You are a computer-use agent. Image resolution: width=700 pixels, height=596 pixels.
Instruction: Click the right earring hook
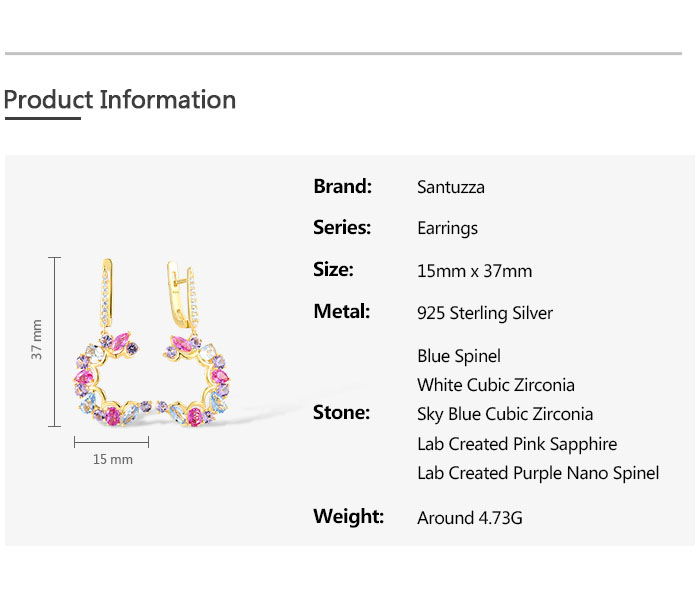point(182,293)
